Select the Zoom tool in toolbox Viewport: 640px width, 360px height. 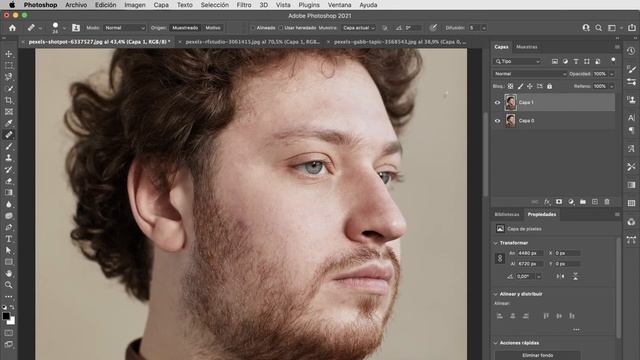point(9,285)
